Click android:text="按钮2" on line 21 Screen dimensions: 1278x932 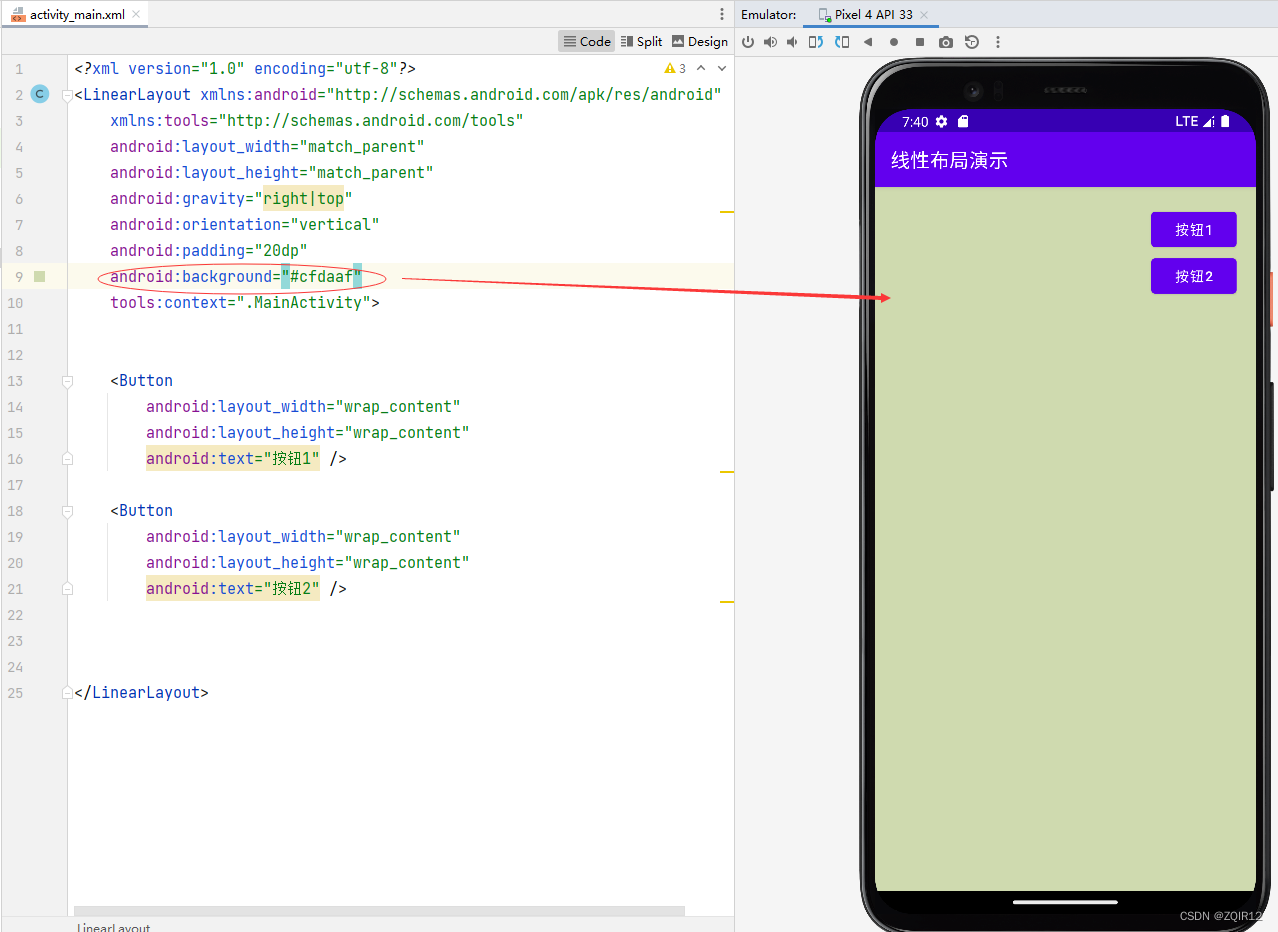click(x=233, y=588)
